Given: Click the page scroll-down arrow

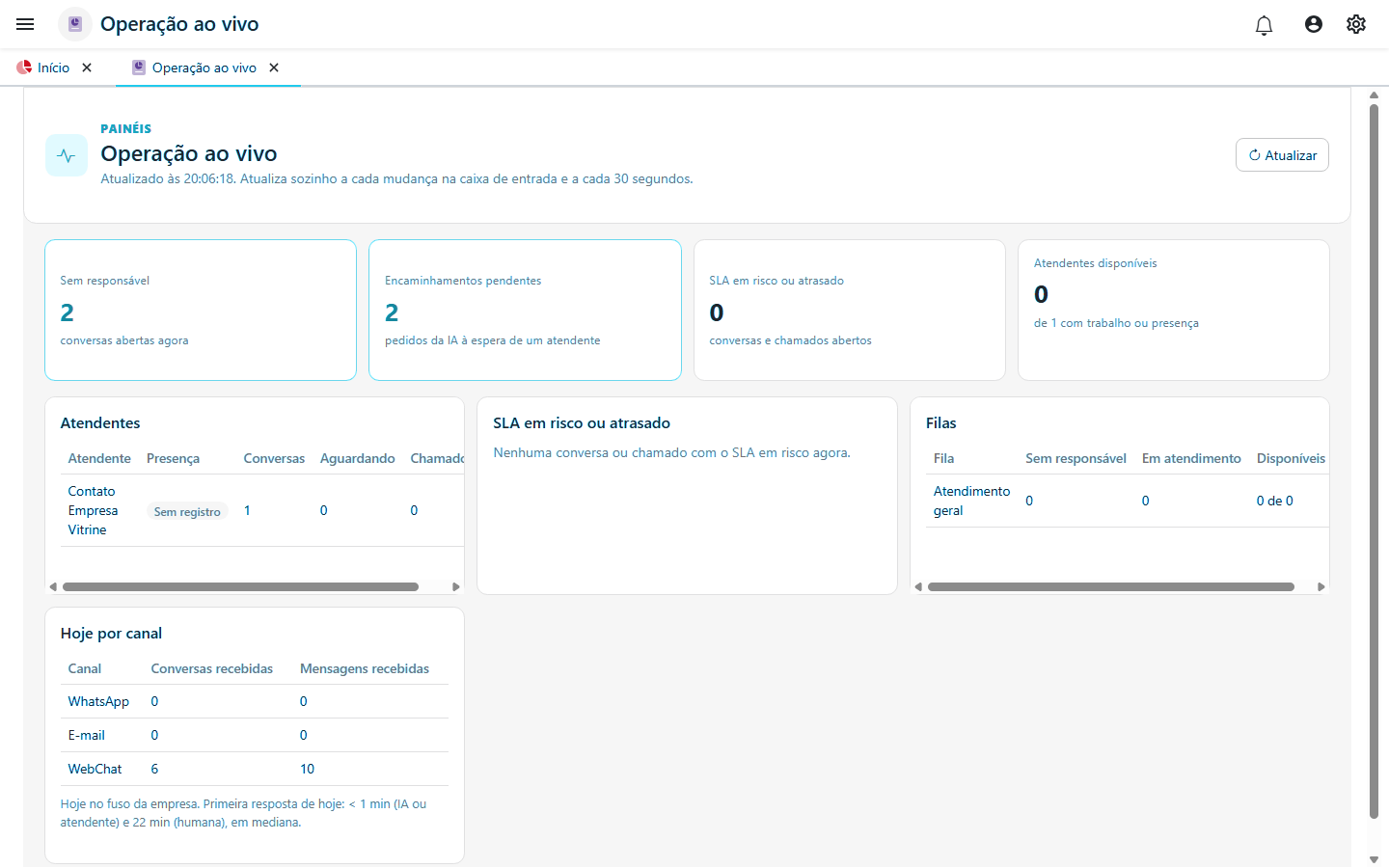Looking at the screenshot, I should 1375,859.
